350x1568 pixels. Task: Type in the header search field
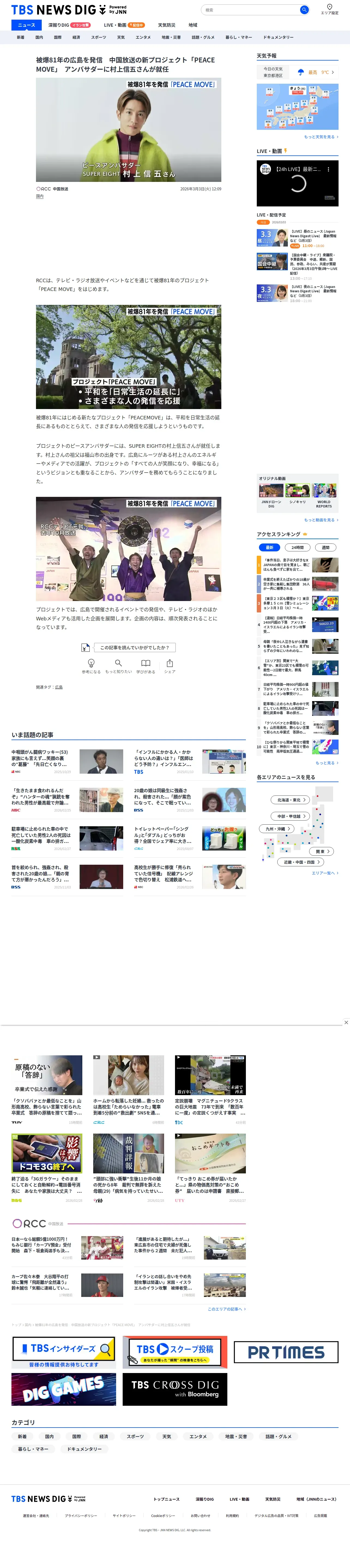[250, 10]
